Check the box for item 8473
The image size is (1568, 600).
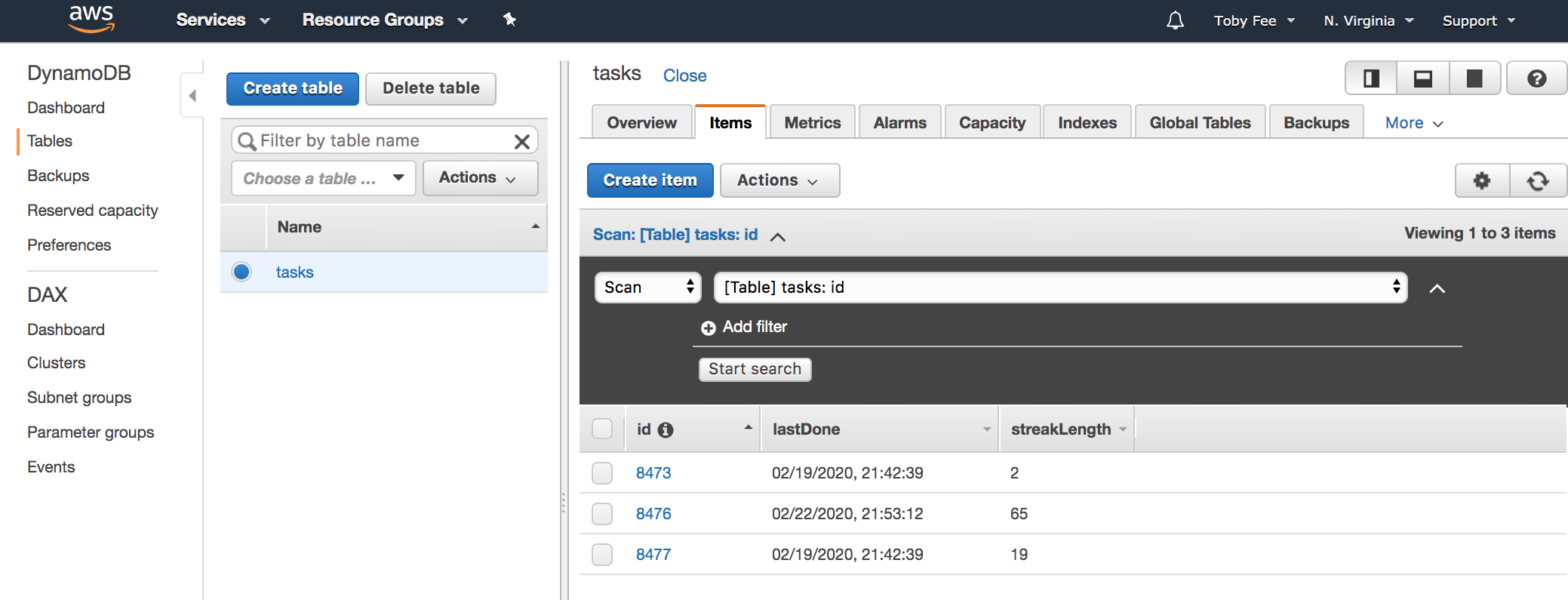tap(602, 473)
